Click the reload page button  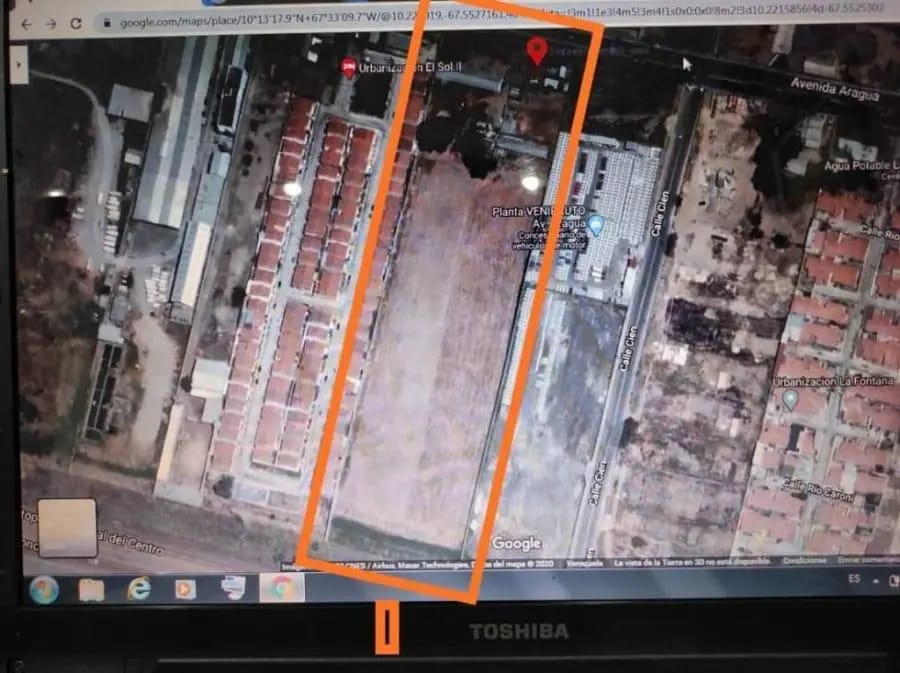coord(76,22)
